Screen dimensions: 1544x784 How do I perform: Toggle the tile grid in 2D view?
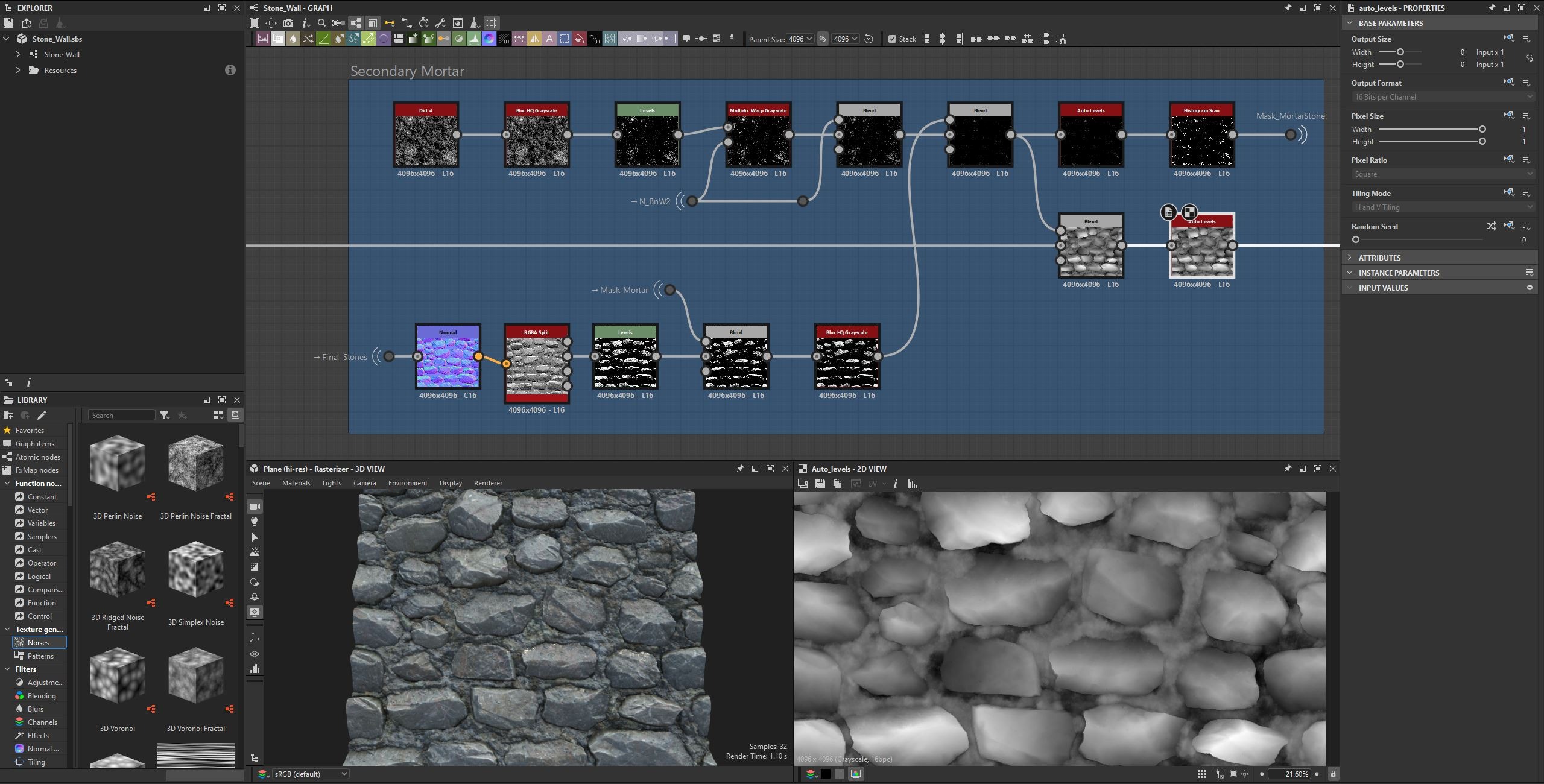1201,774
